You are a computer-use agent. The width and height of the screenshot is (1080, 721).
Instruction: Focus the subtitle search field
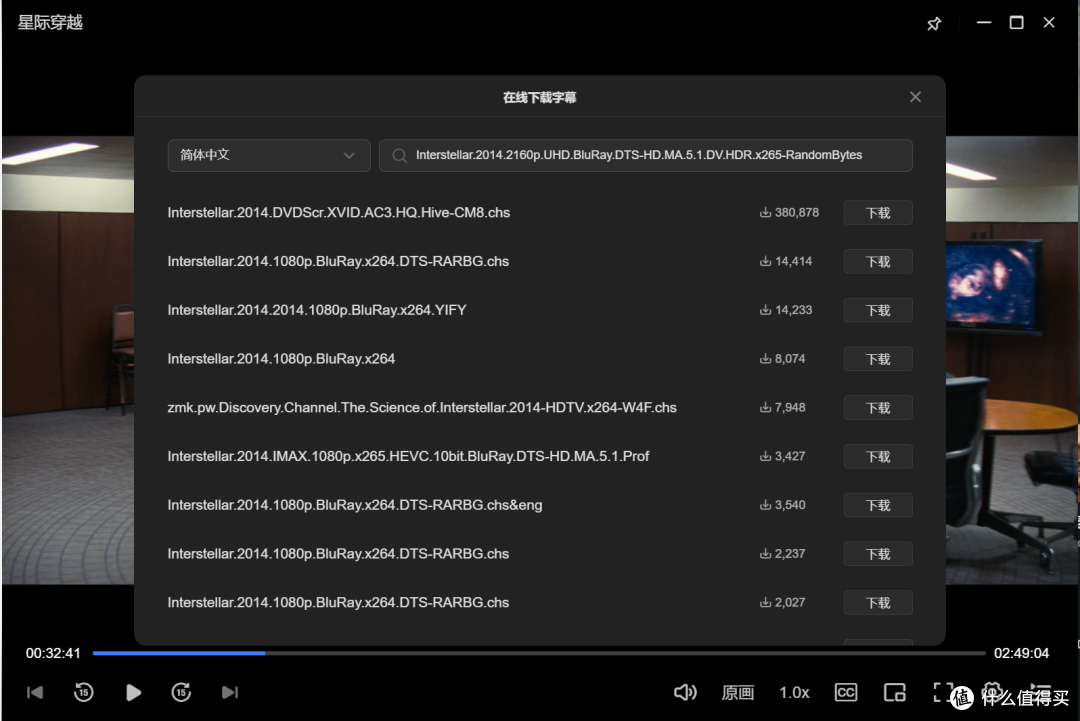[x=645, y=155]
